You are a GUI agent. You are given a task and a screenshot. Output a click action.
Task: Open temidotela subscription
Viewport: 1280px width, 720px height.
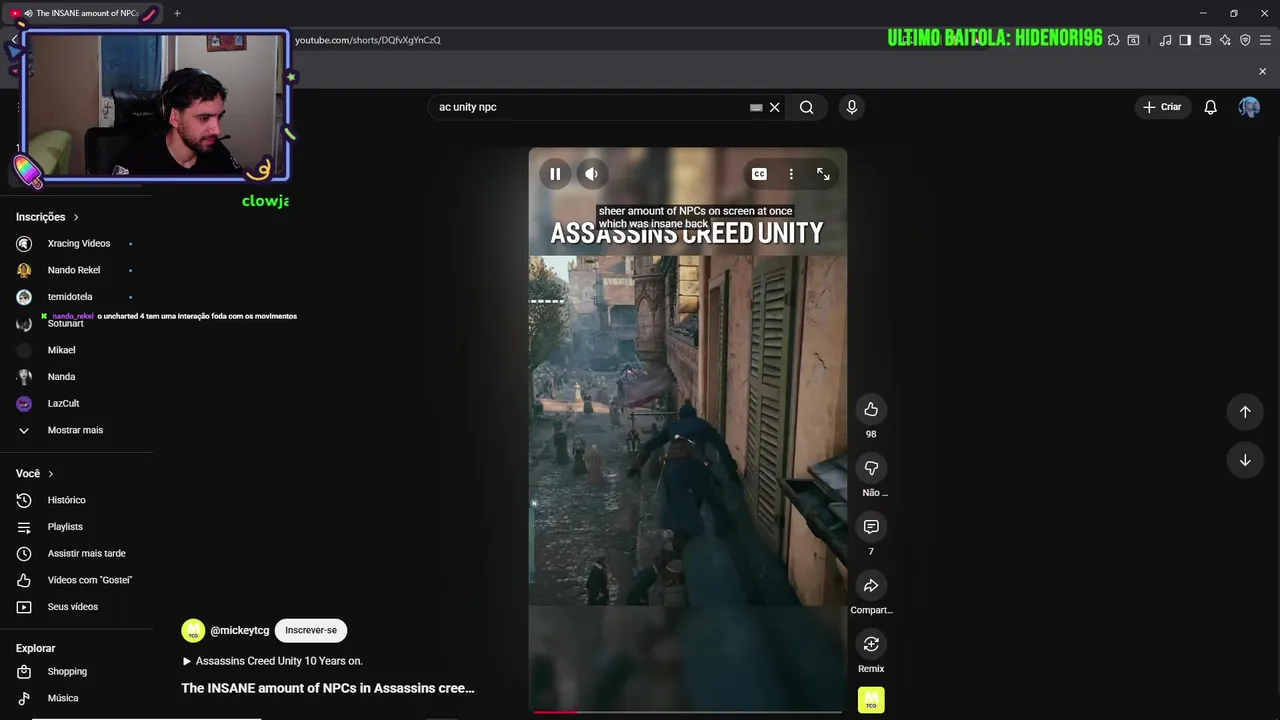click(x=70, y=297)
